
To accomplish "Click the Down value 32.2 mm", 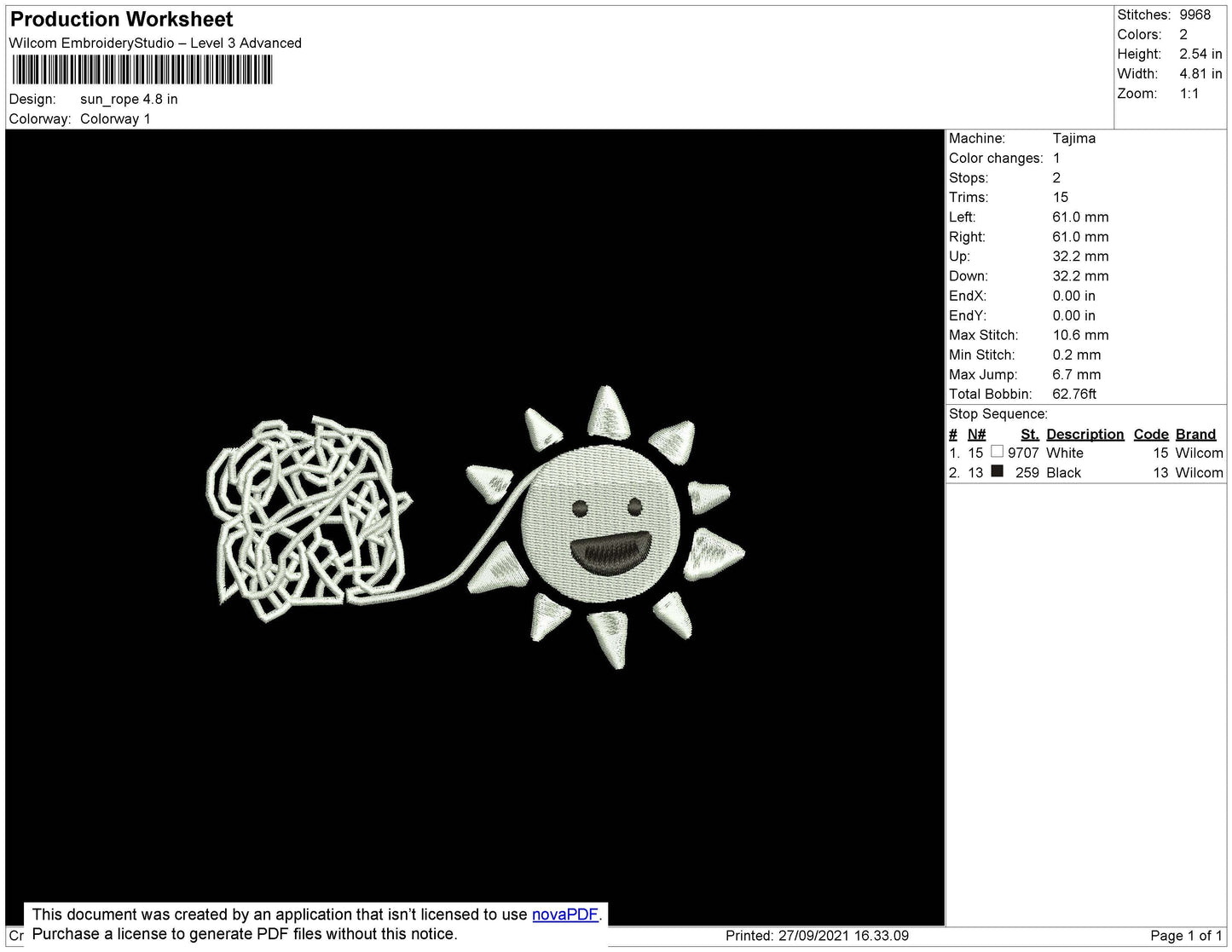I will [1080, 276].
